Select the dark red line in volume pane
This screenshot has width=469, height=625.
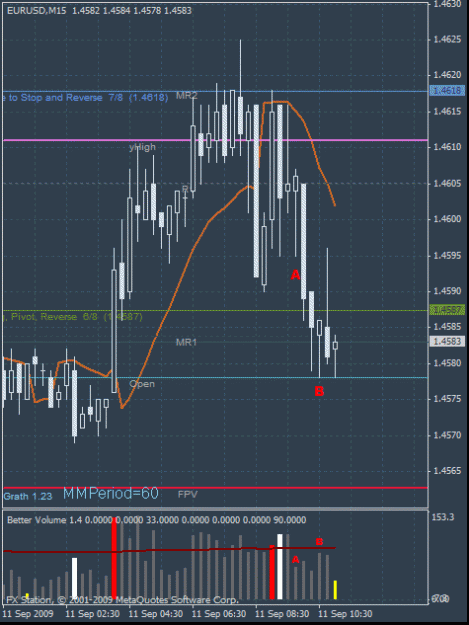point(169,550)
